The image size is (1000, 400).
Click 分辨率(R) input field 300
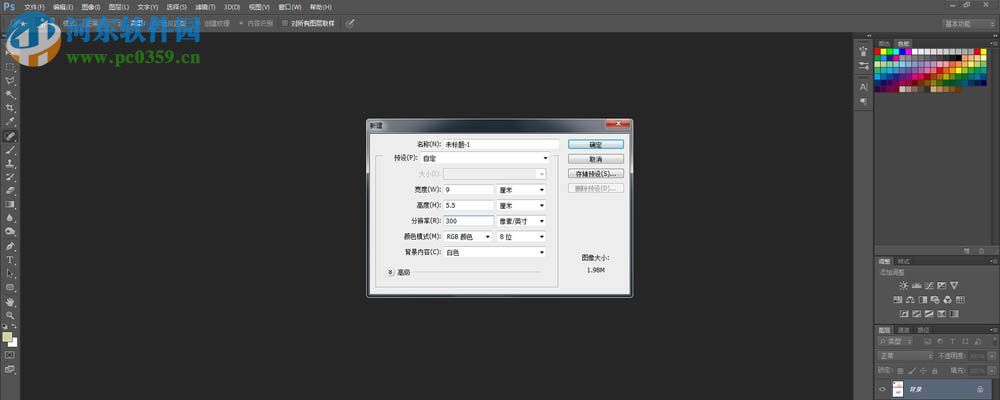point(468,221)
